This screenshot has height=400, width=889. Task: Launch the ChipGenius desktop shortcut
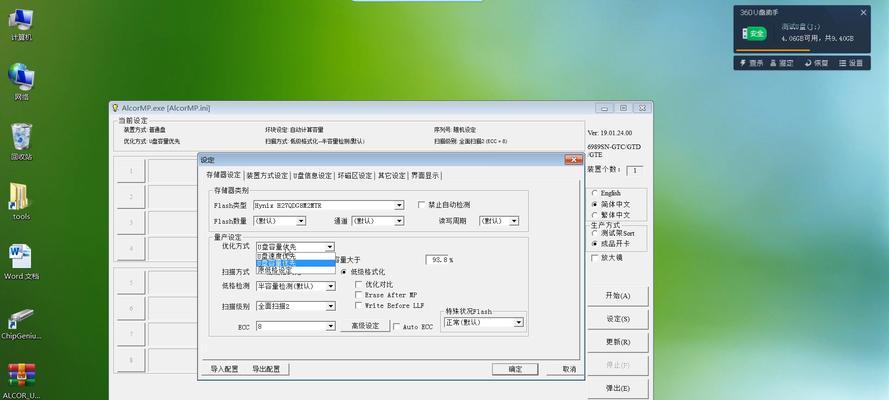point(21,323)
